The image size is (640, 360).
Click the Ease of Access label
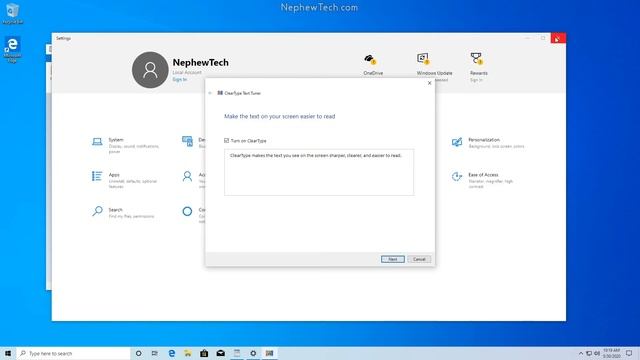point(483,175)
